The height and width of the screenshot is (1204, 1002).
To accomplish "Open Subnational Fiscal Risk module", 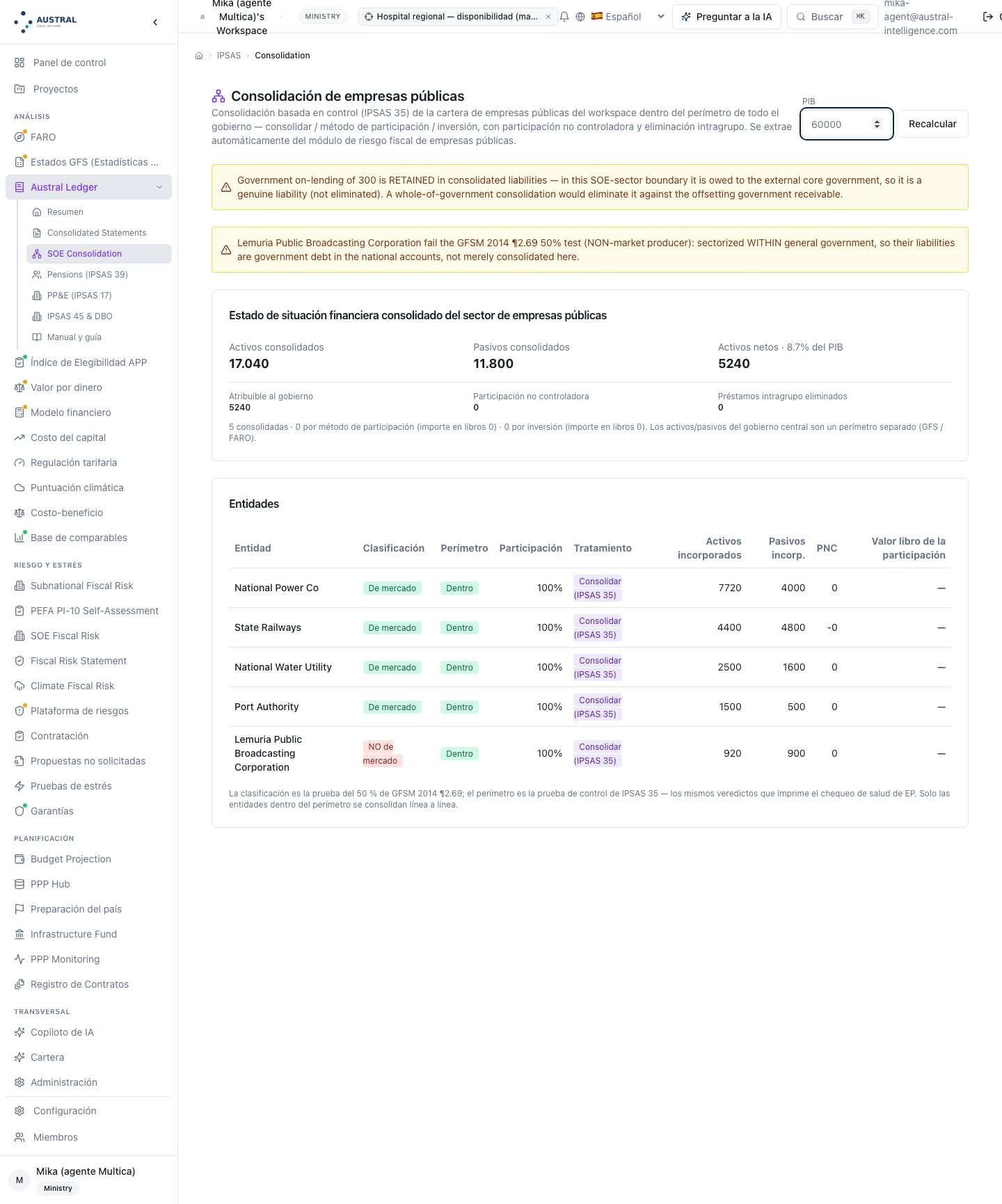I will coord(88,586).
